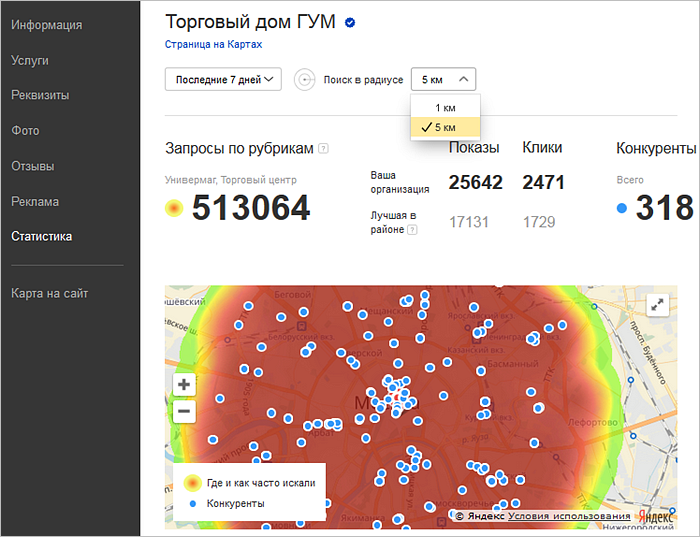Click the Универмаг, Торговый центр rubric text
Image resolution: width=700 pixels, height=537 pixels.
click(230, 180)
